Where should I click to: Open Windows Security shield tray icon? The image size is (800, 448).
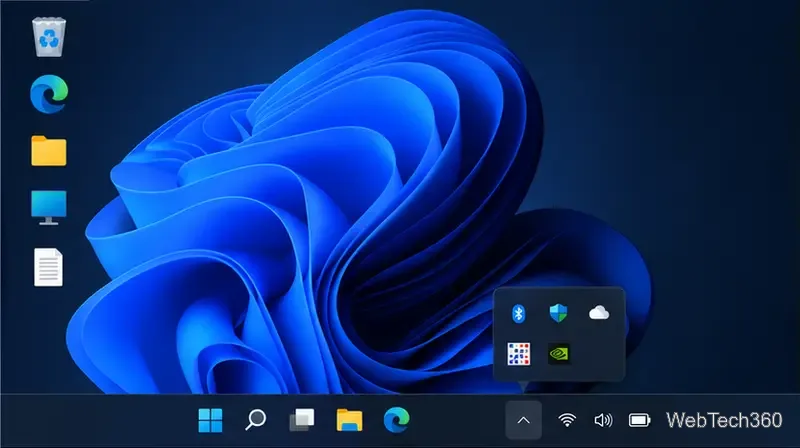click(558, 313)
